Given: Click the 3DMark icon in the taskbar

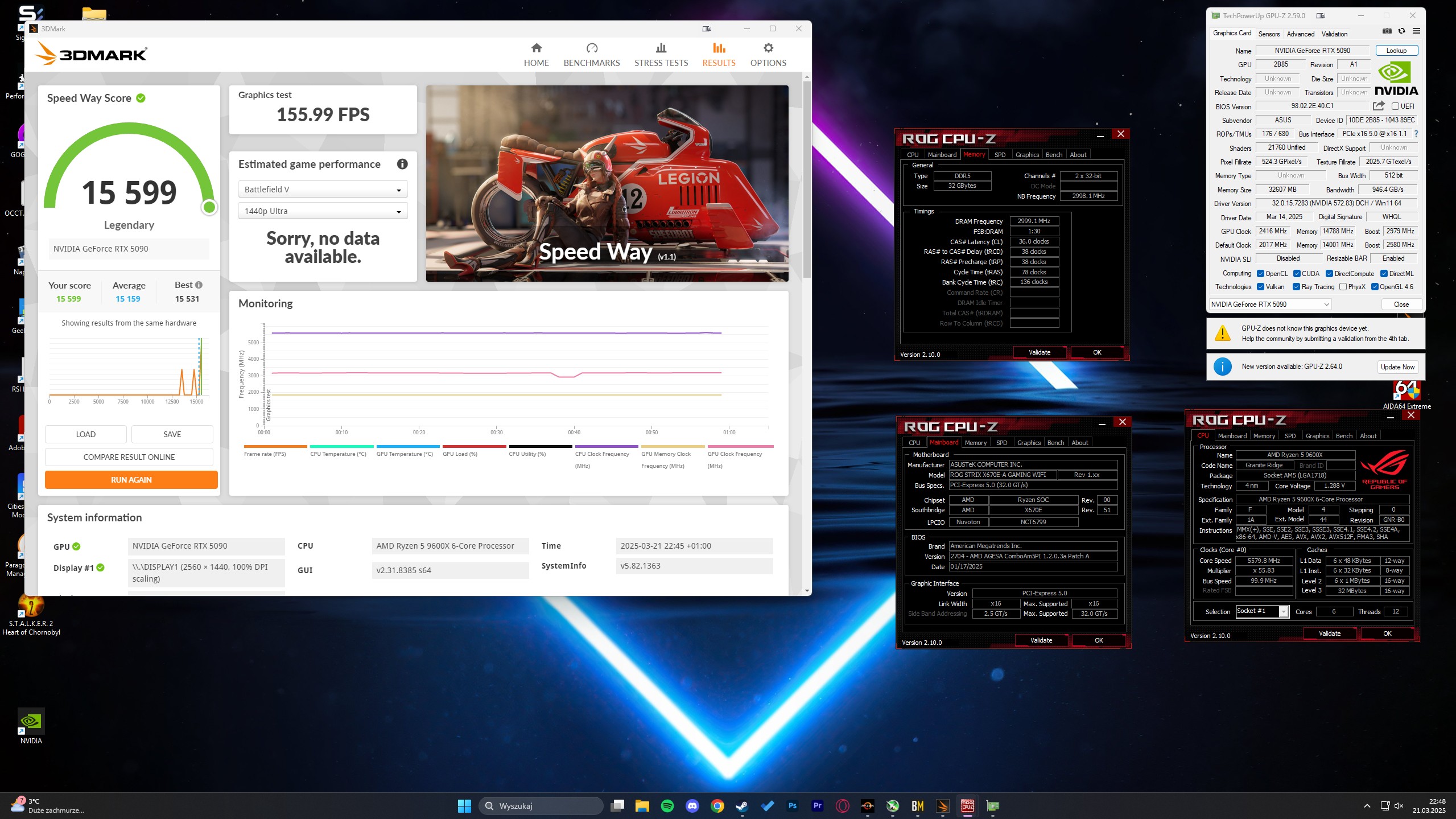Looking at the screenshot, I should click(942, 806).
